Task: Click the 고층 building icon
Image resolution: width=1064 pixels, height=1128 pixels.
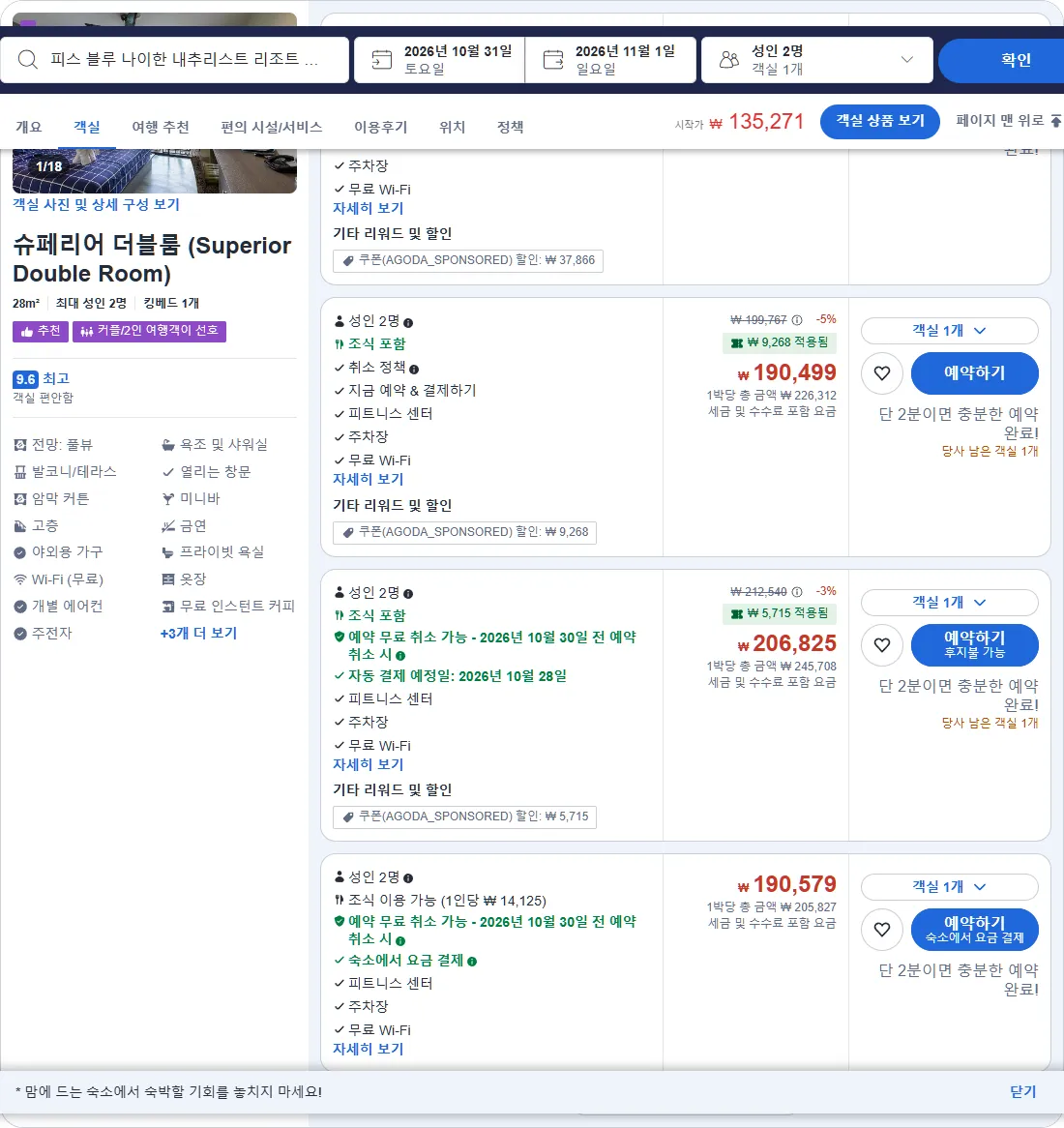Action: point(20,526)
